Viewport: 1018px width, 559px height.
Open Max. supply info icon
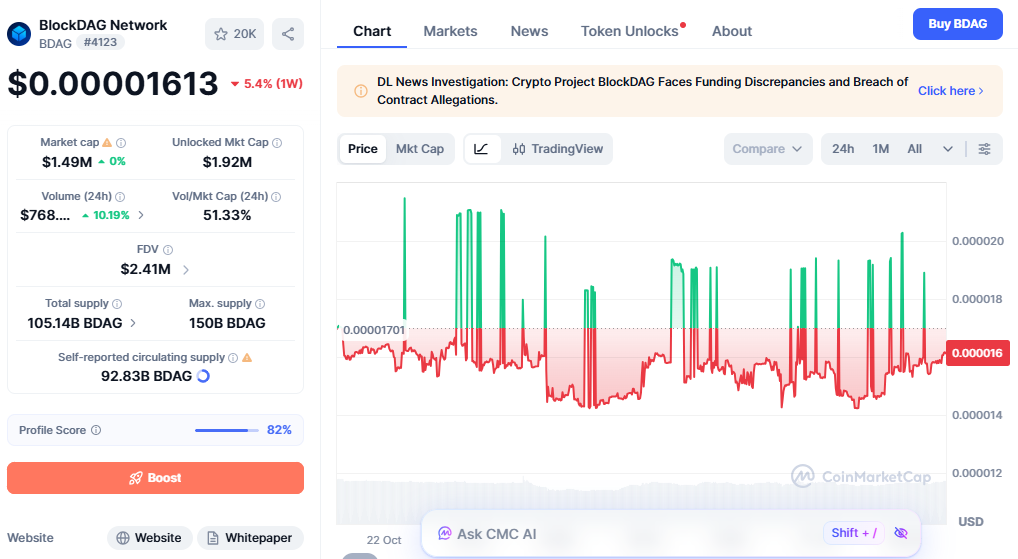pos(260,304)
